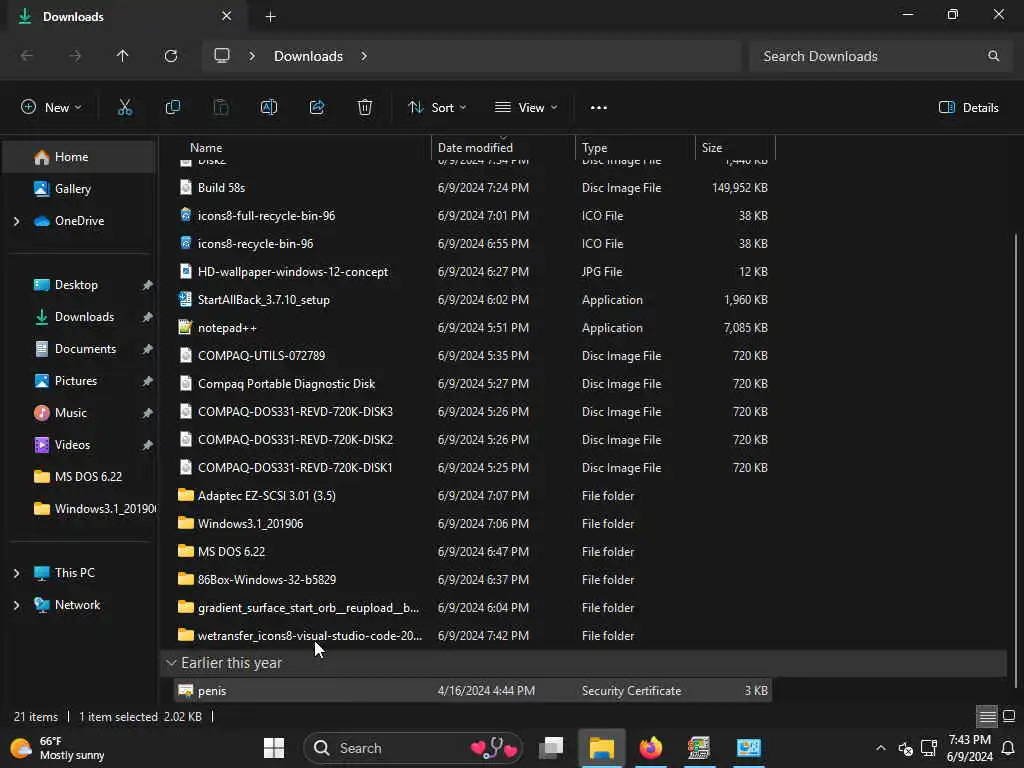The width and height of the screenshot is (1024, 768).
Task: Open the View dropdown
Action: (x=526, y=108)
